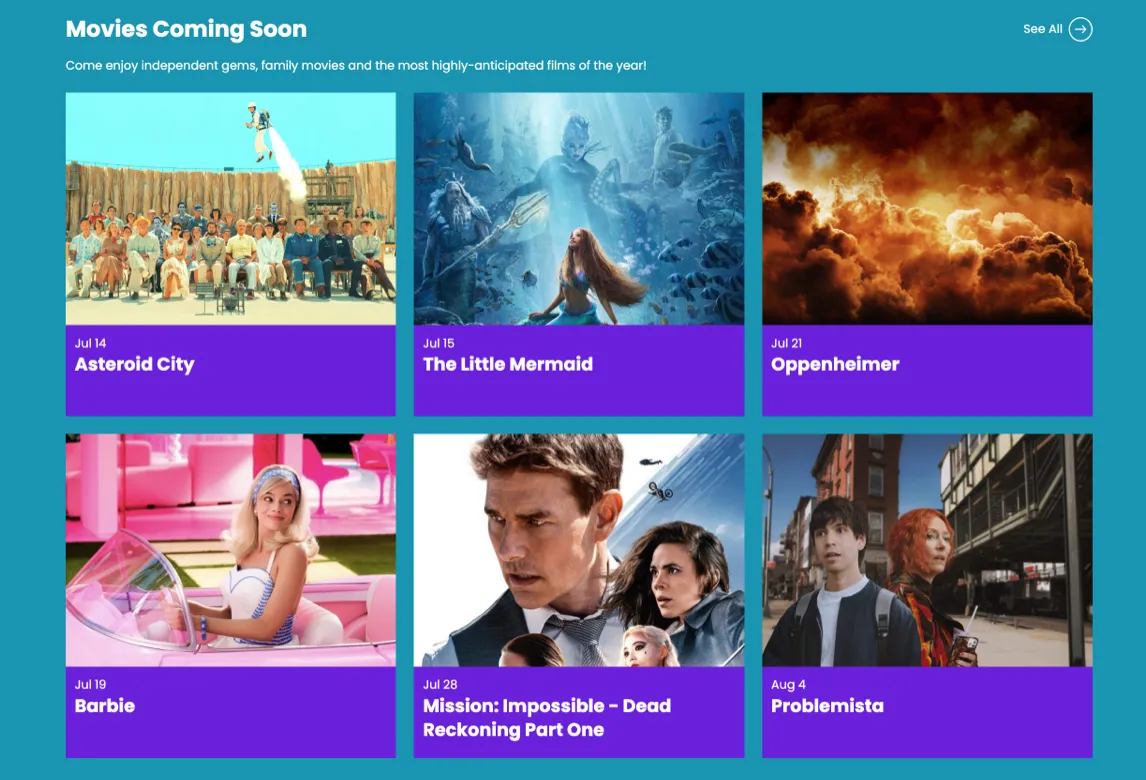
Task: Click the circled arrow icon beside See All
Action: [x=1080, y=29]
